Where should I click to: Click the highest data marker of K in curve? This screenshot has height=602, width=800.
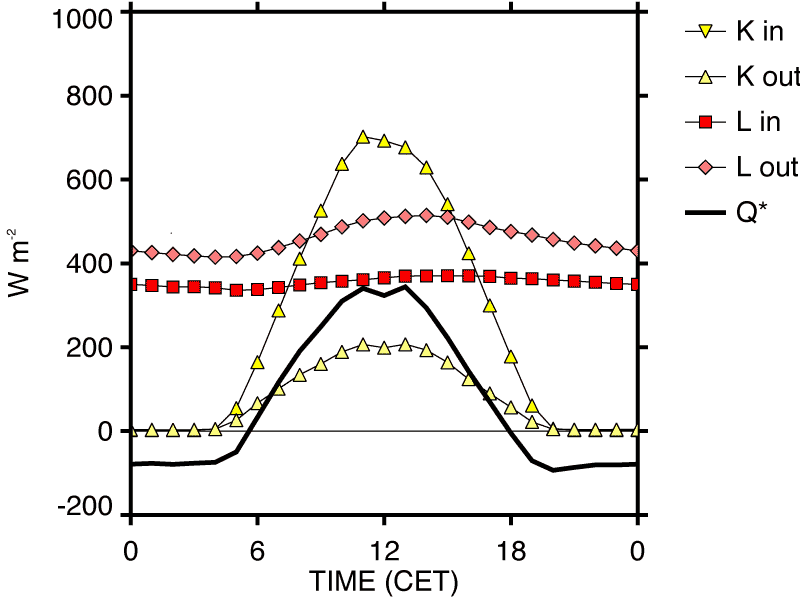pyautogui.click(x=363, y=137)
